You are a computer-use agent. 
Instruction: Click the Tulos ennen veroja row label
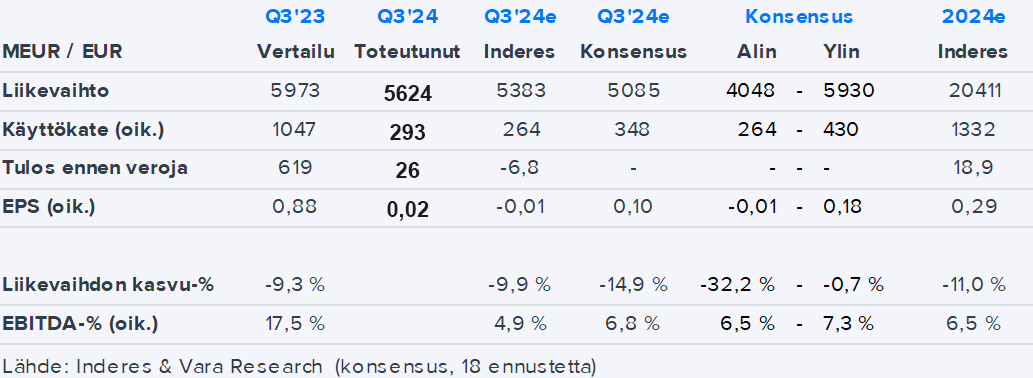95,167
